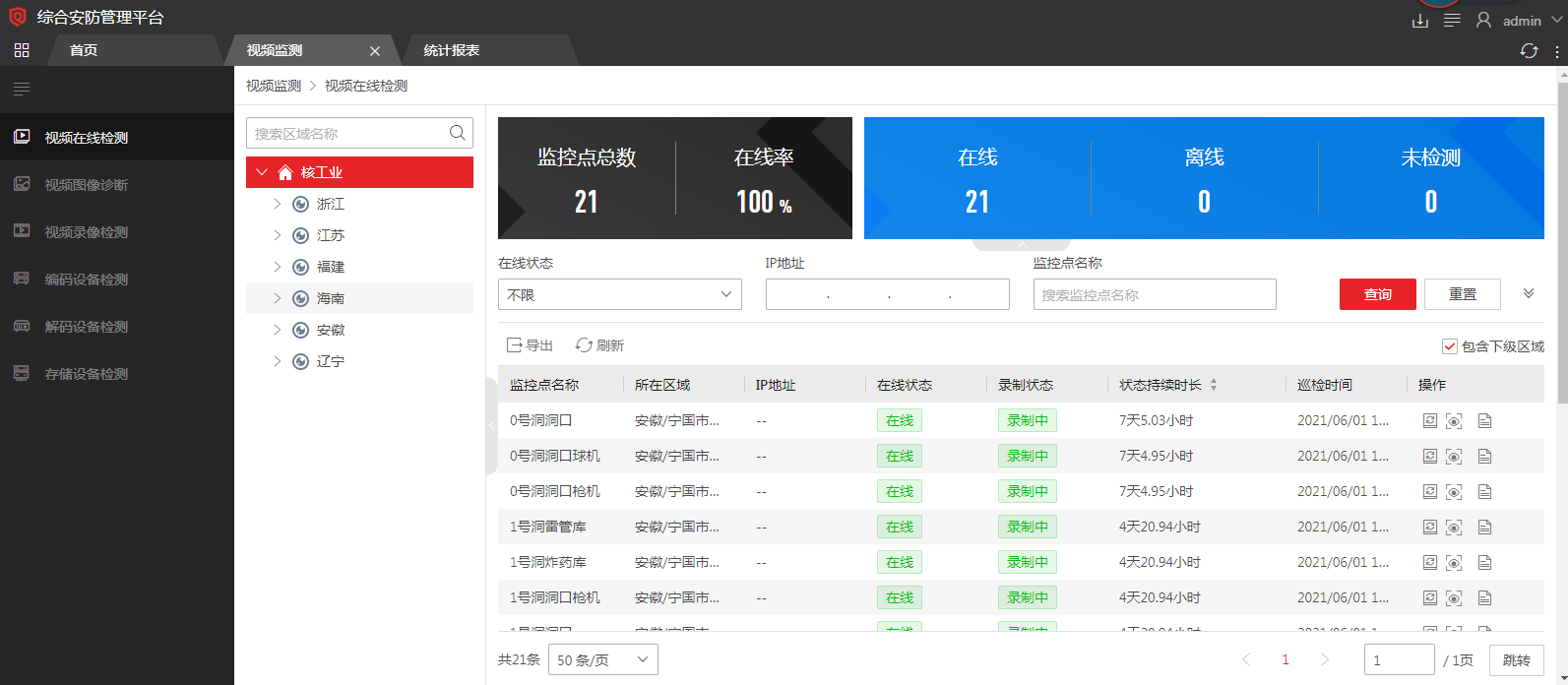Click the red 查询 button
This screenshot has height=685, width=1568.
tap(1378, 294)
